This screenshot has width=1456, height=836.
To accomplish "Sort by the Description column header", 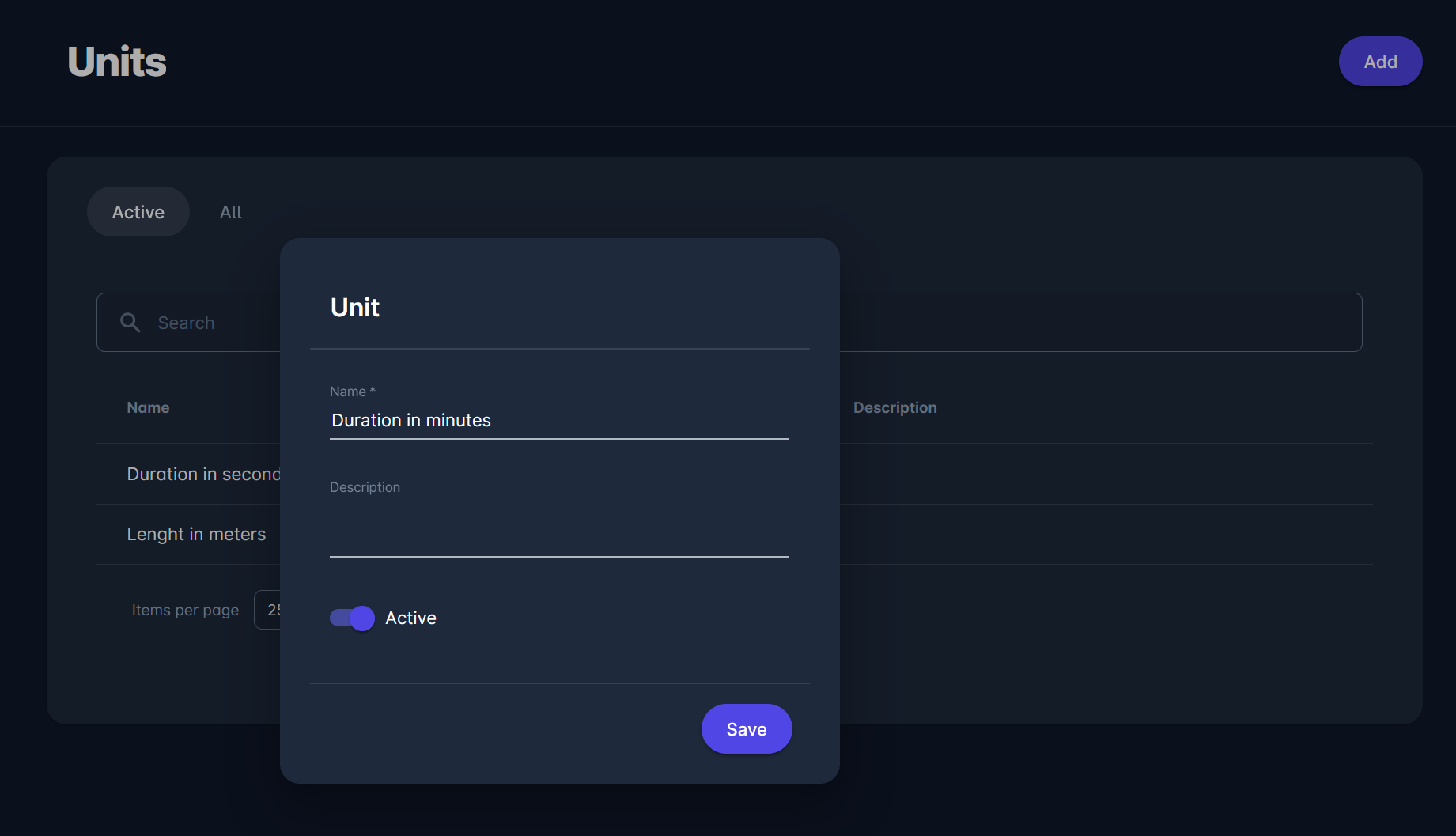I will (894, 407).
